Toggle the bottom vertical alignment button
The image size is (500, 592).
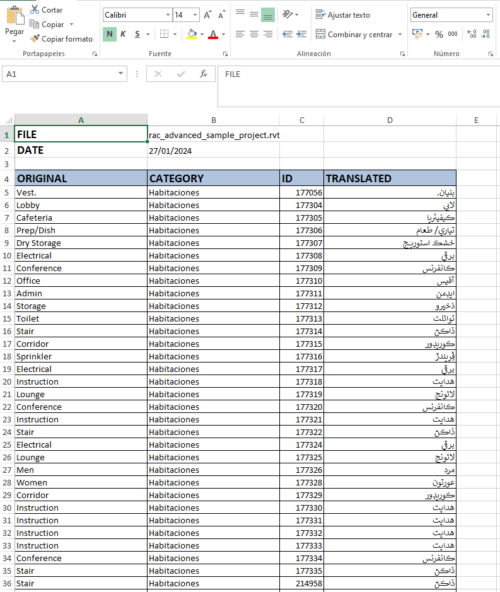point(268,15)
